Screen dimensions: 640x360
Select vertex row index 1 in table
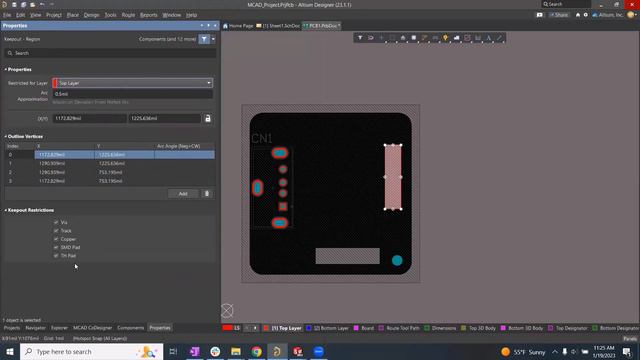(109, 163)
